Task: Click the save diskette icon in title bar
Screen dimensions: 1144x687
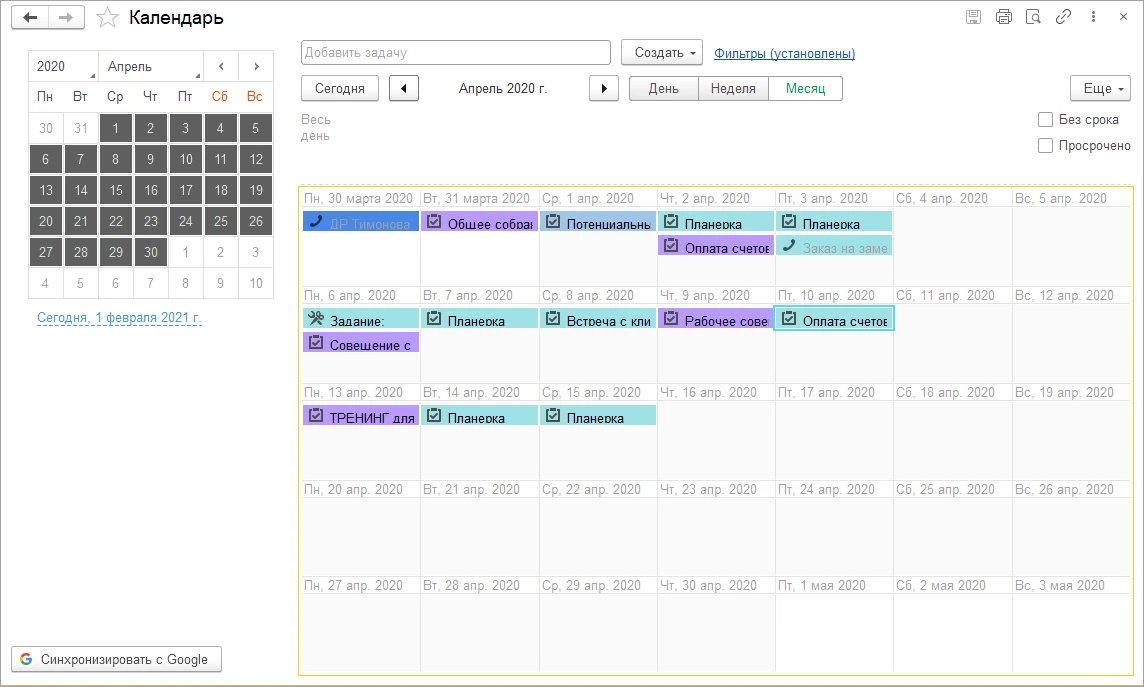Action: point(973,17)
